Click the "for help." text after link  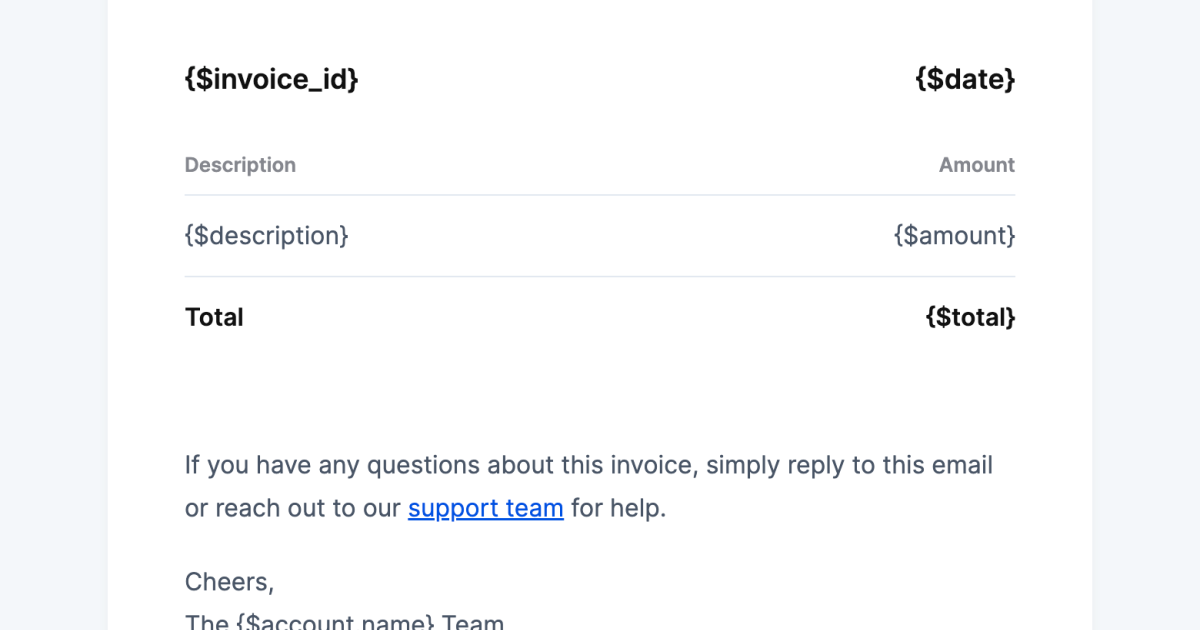point(618,508)
